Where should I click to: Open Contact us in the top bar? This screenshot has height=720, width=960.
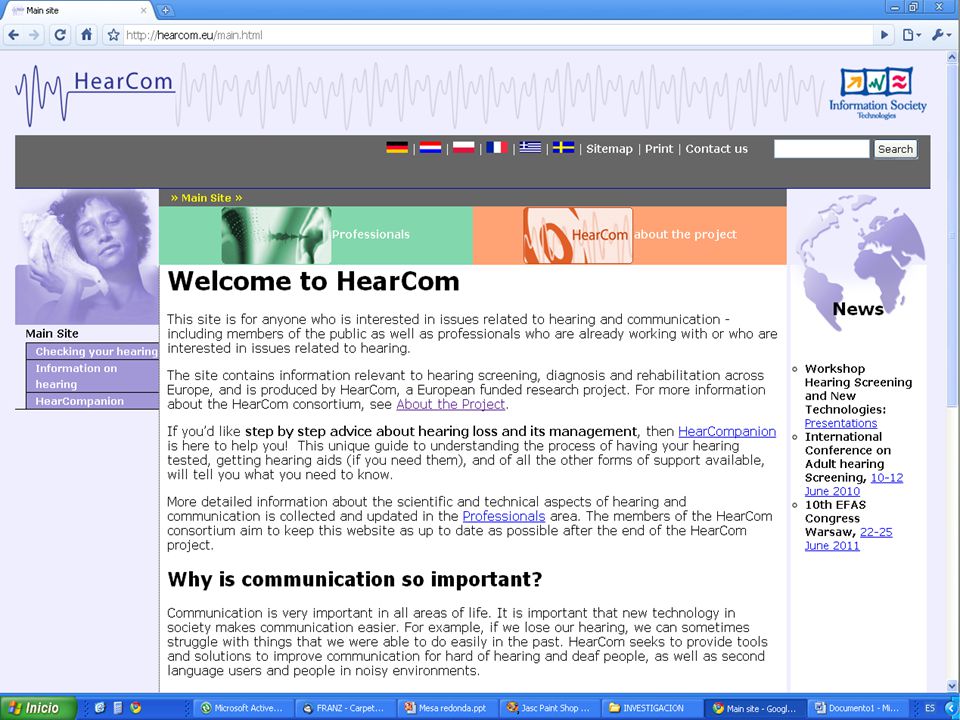coord(716,149)
